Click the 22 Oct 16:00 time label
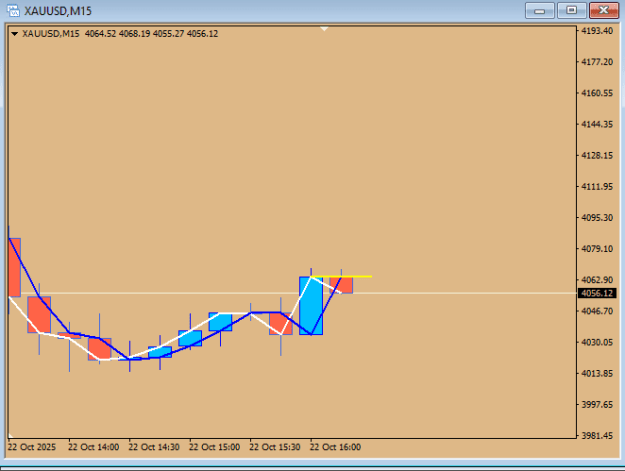This screenshot has width=625, height=471. click(x=335, y=447)
